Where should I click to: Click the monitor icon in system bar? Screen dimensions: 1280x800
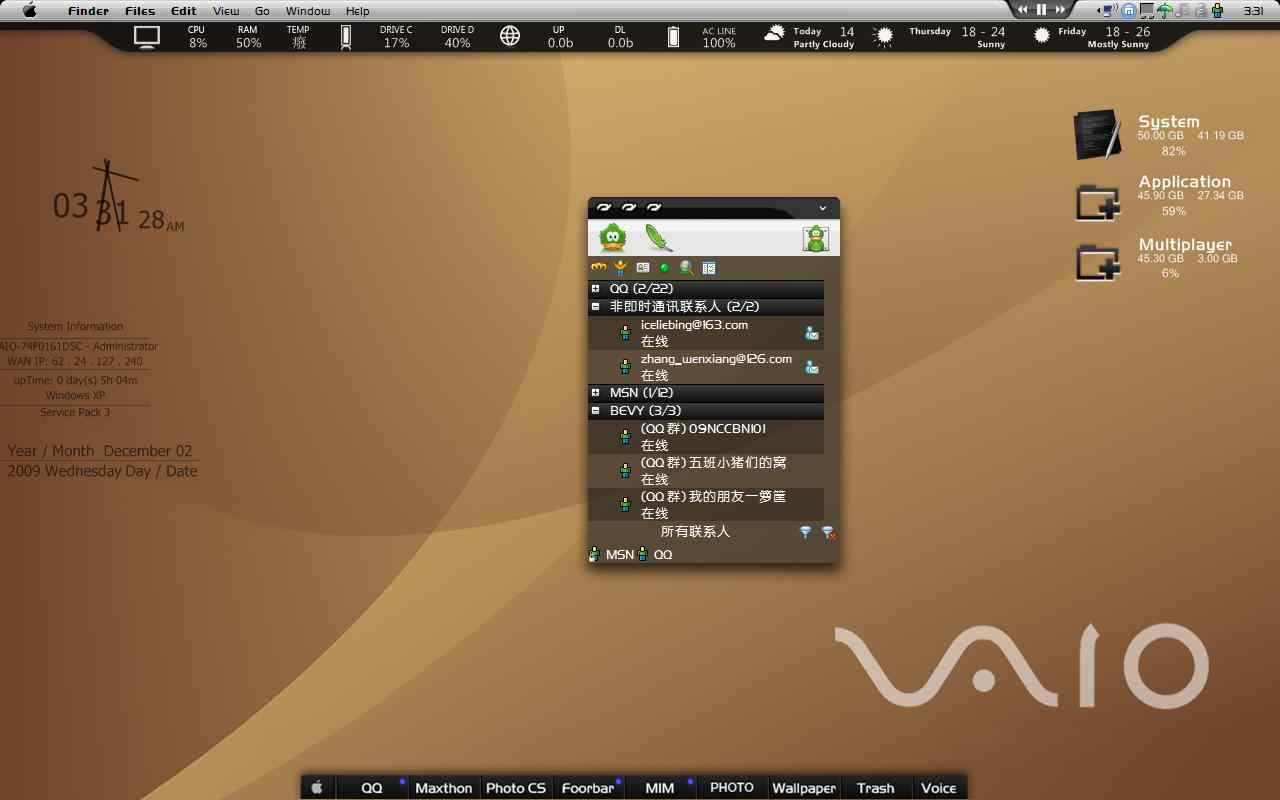(x=147, y=37)
